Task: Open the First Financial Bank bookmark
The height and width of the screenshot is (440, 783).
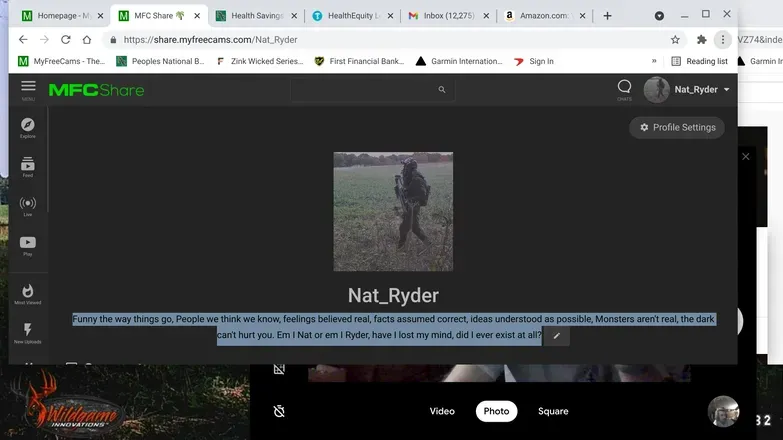Action: click(x=359, y=61)
